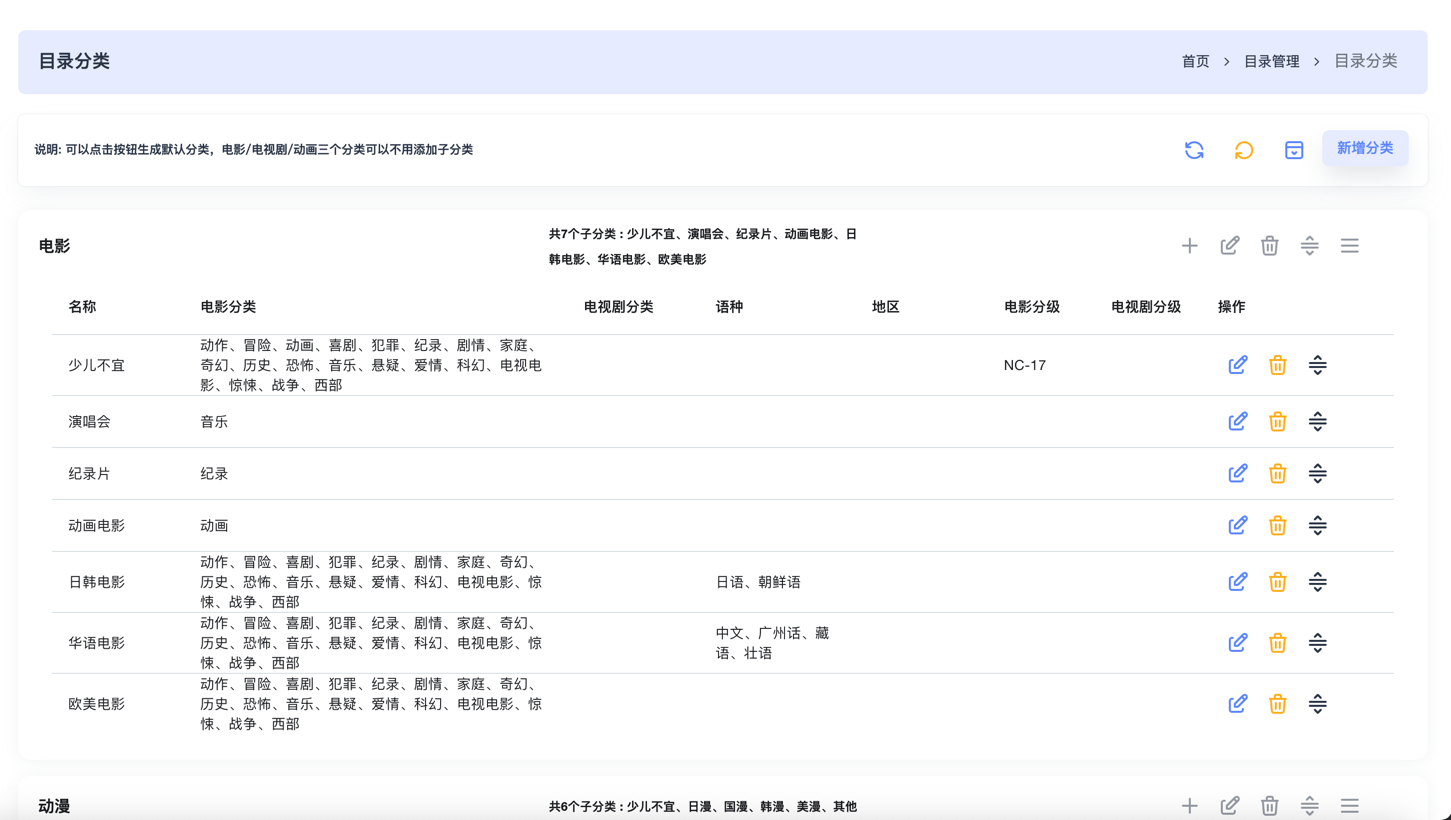1451x820 pixels.
Task: Click the blue collapse box icon beside 新增分类
Action: pyautogui.click(x=1294, y=150)
